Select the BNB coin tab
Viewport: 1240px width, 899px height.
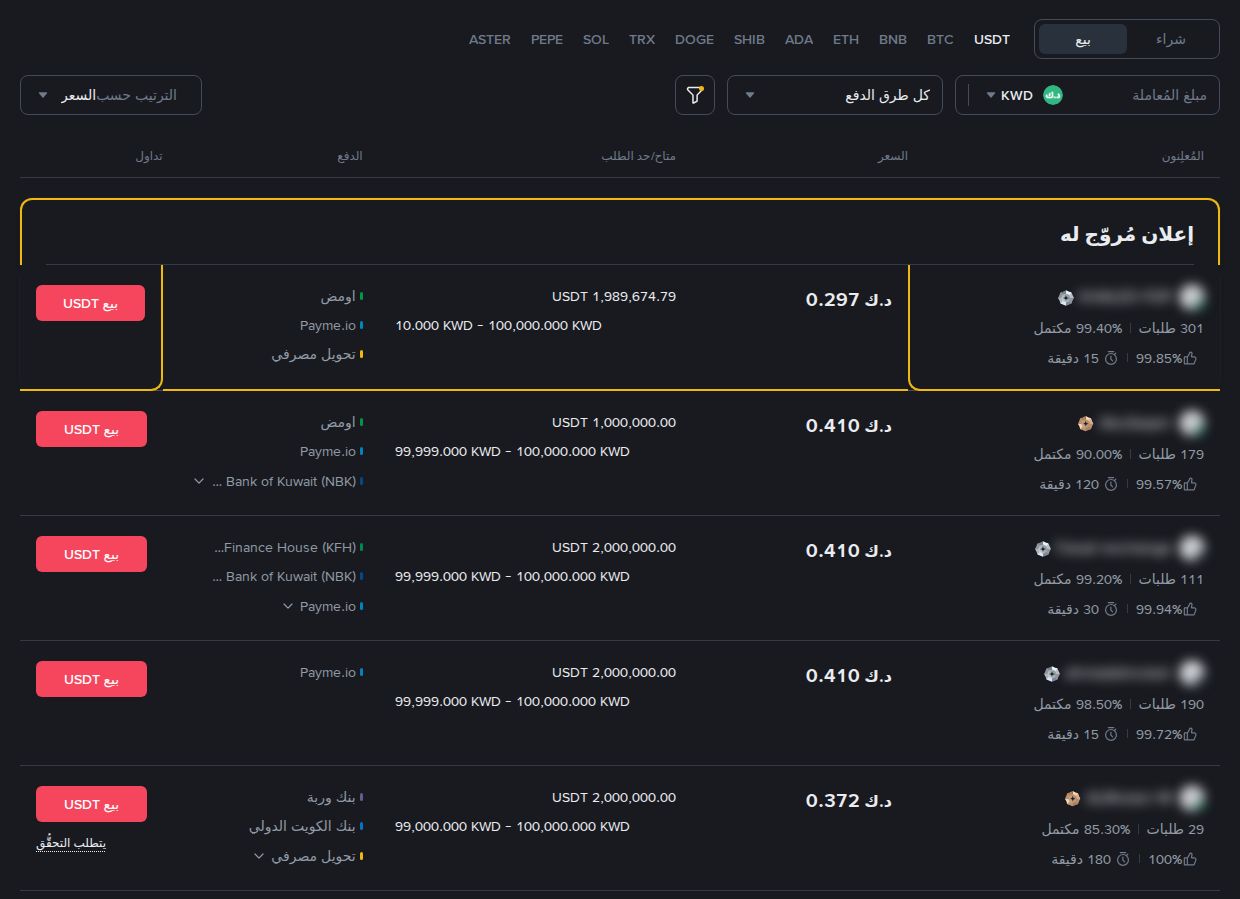(x=893, y=39)
